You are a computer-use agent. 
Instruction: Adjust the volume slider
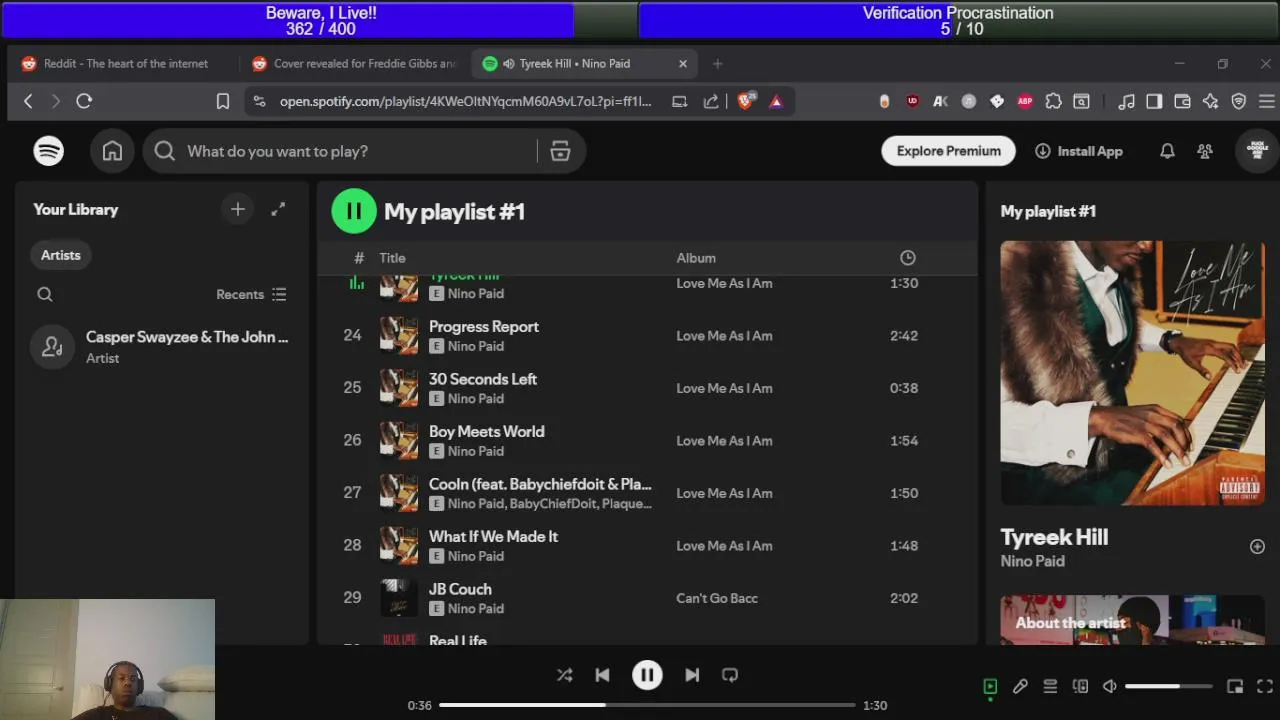(x=1169, y=686)
